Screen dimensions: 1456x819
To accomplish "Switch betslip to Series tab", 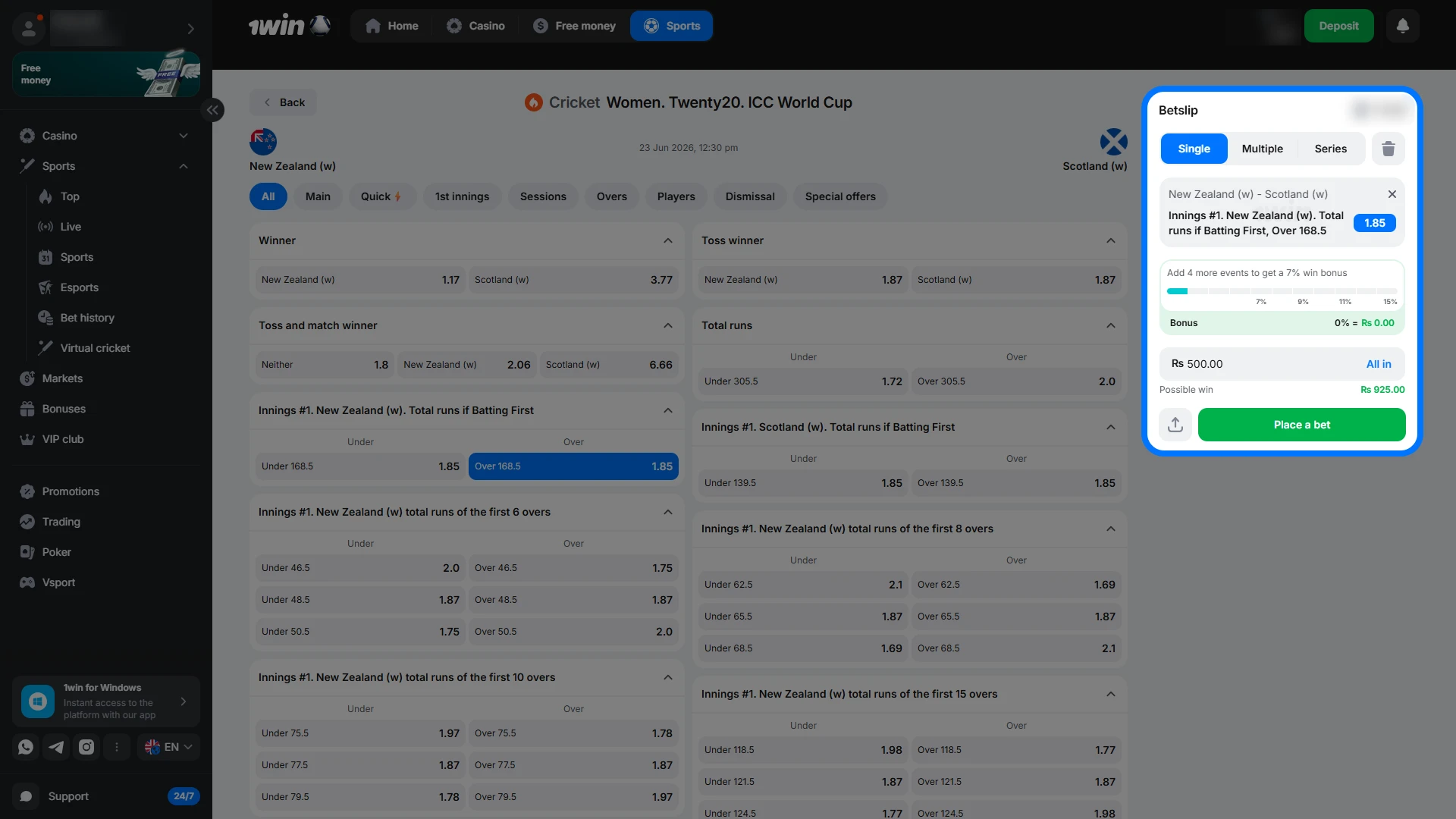I will 1330,149.
